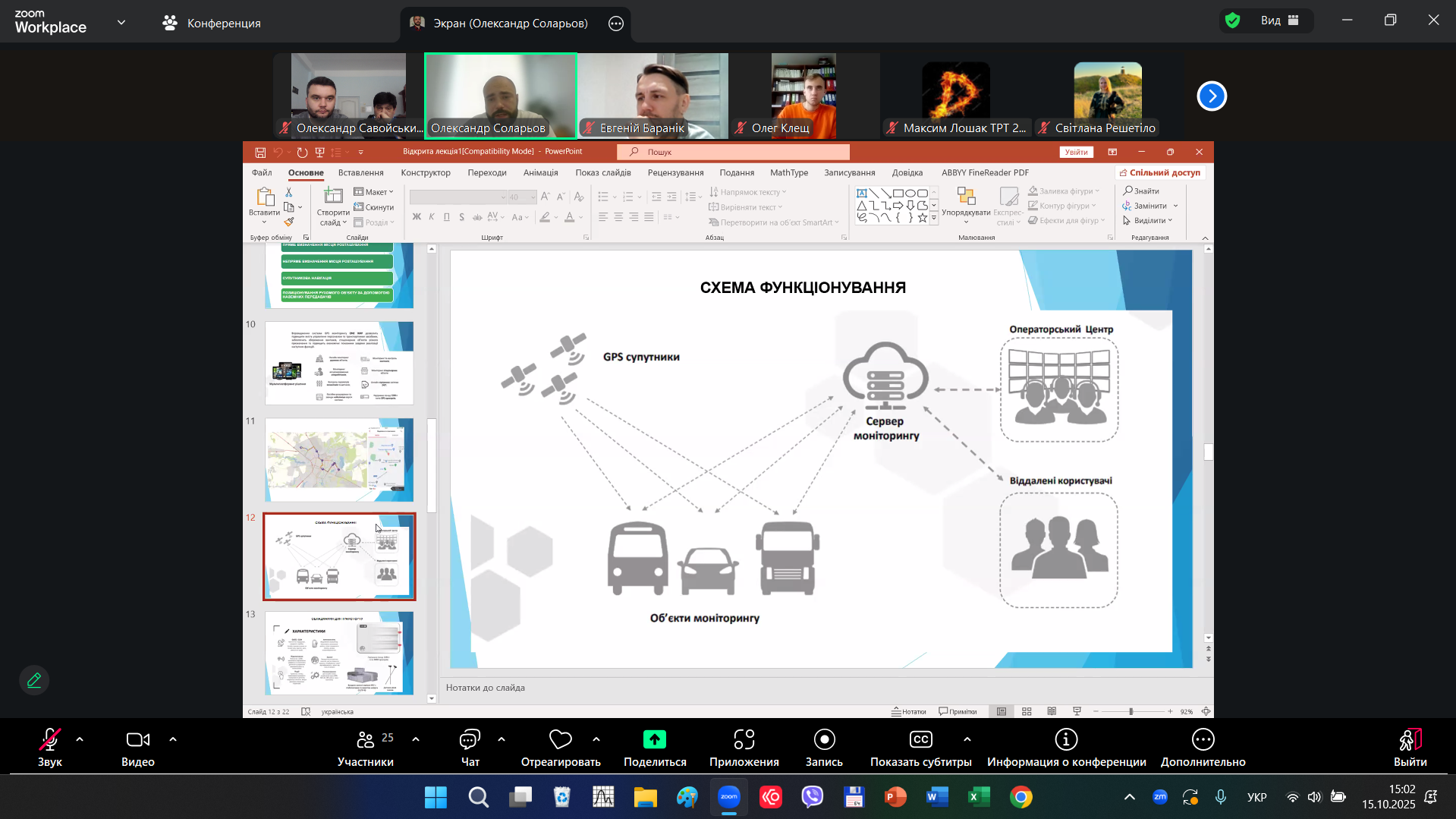The width and height of the screenshot is (1456, 819).
Task: Toggle captions with Show subtitles button
Action: pyautogui.click(x=920, y=748)
